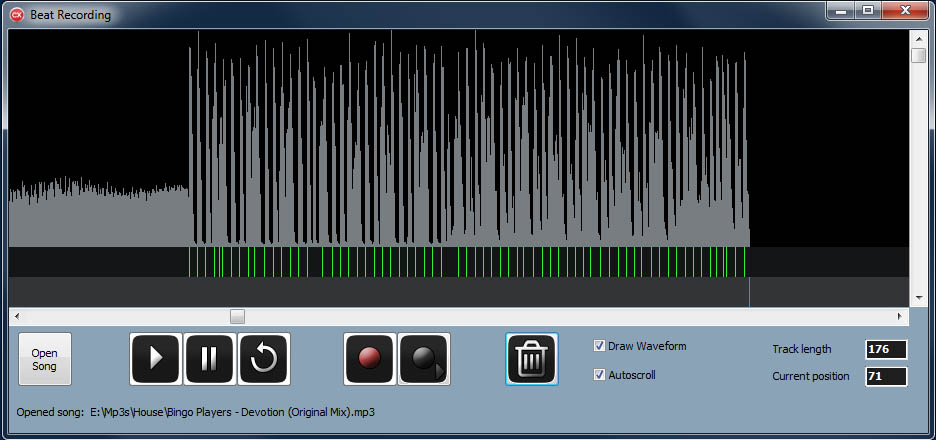Restart playback with the loop arrow icon

(x=264, y=359)
